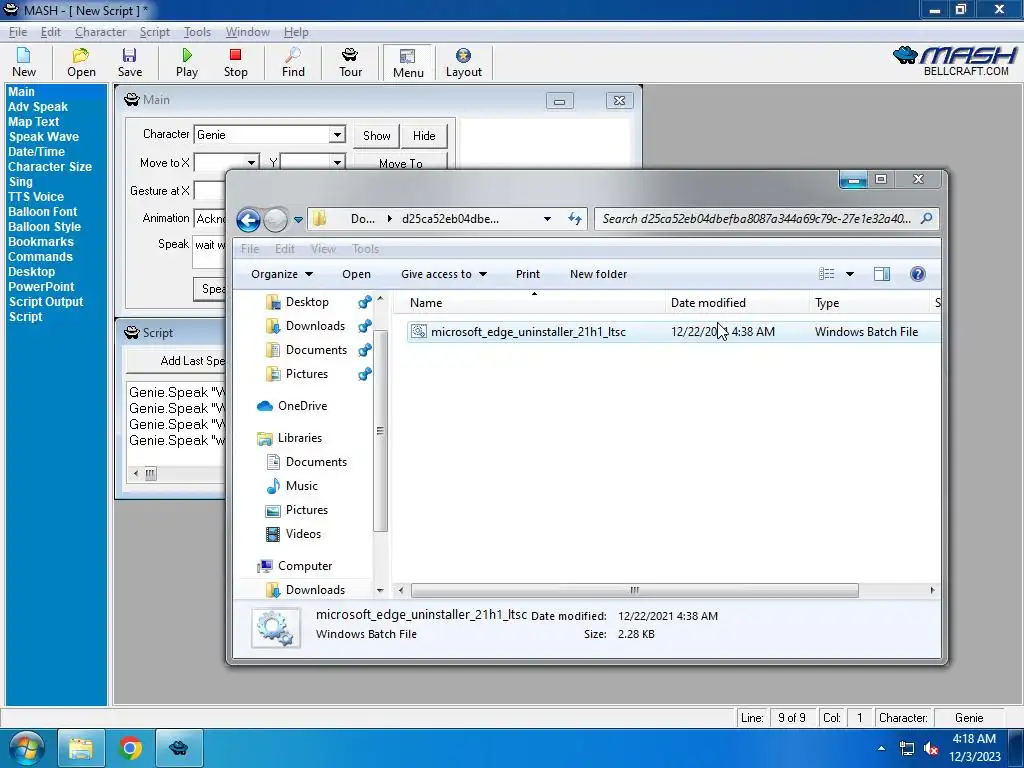
Task: Open Explorer help question mark icon
Action: 918,274
